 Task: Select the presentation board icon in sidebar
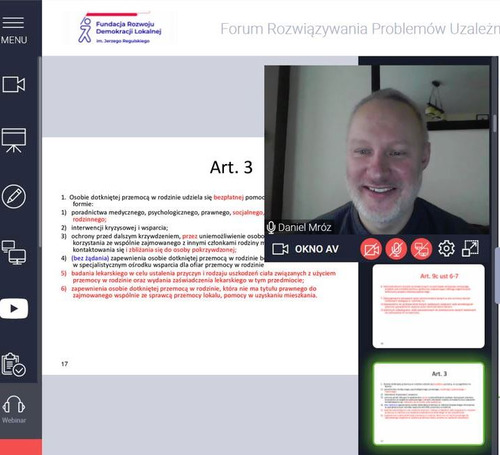14,140
